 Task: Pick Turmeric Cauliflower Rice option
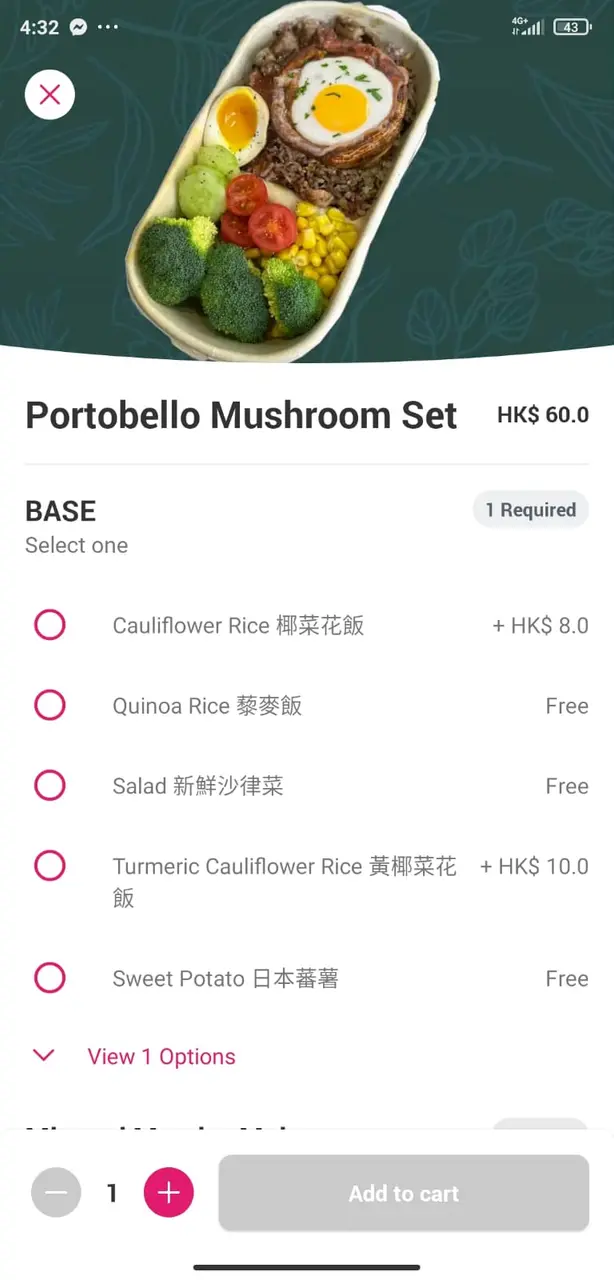pyautogui.click(x=50, y=865)
